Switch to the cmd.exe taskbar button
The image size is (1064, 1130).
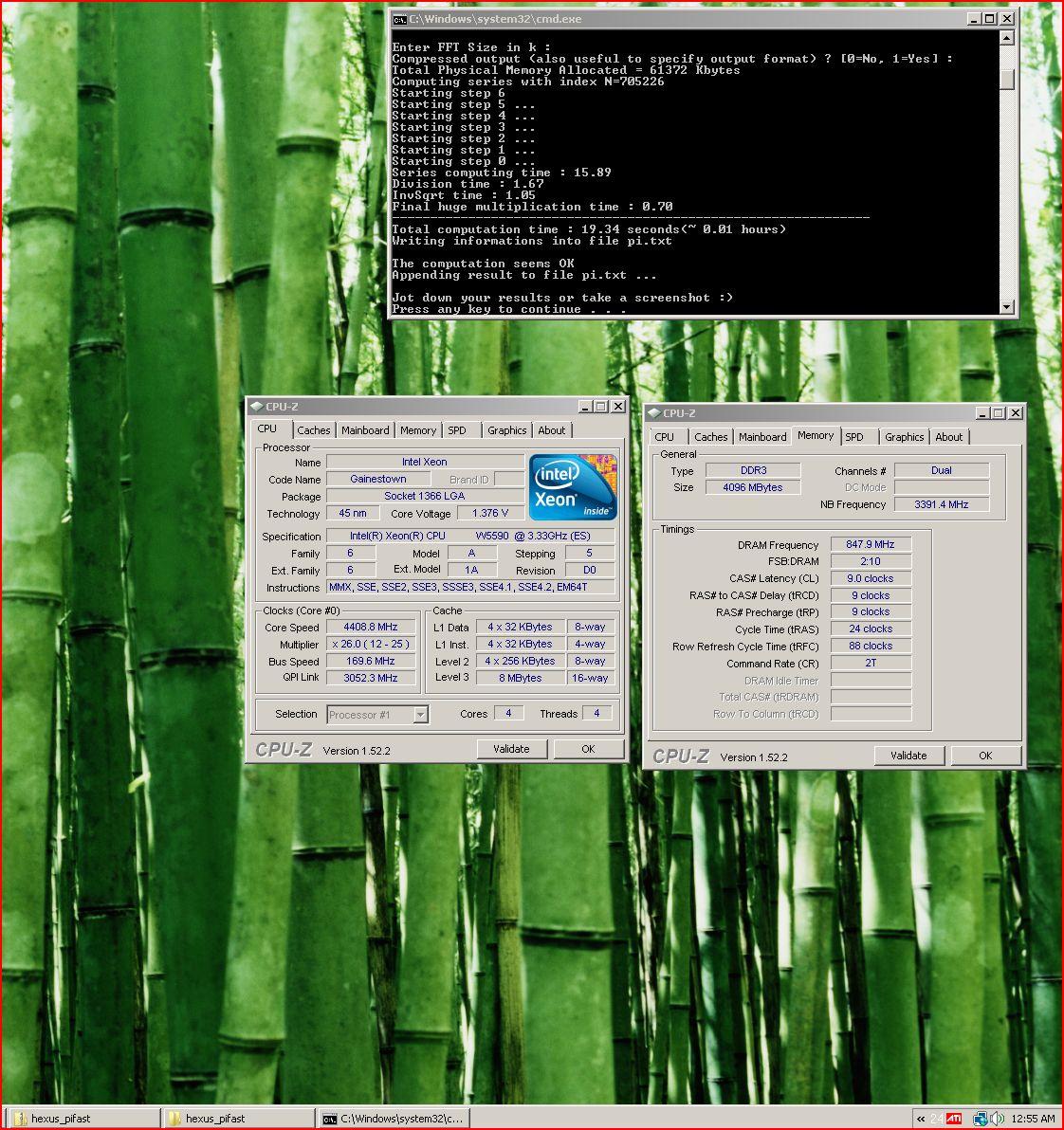tap(393, 1119)
